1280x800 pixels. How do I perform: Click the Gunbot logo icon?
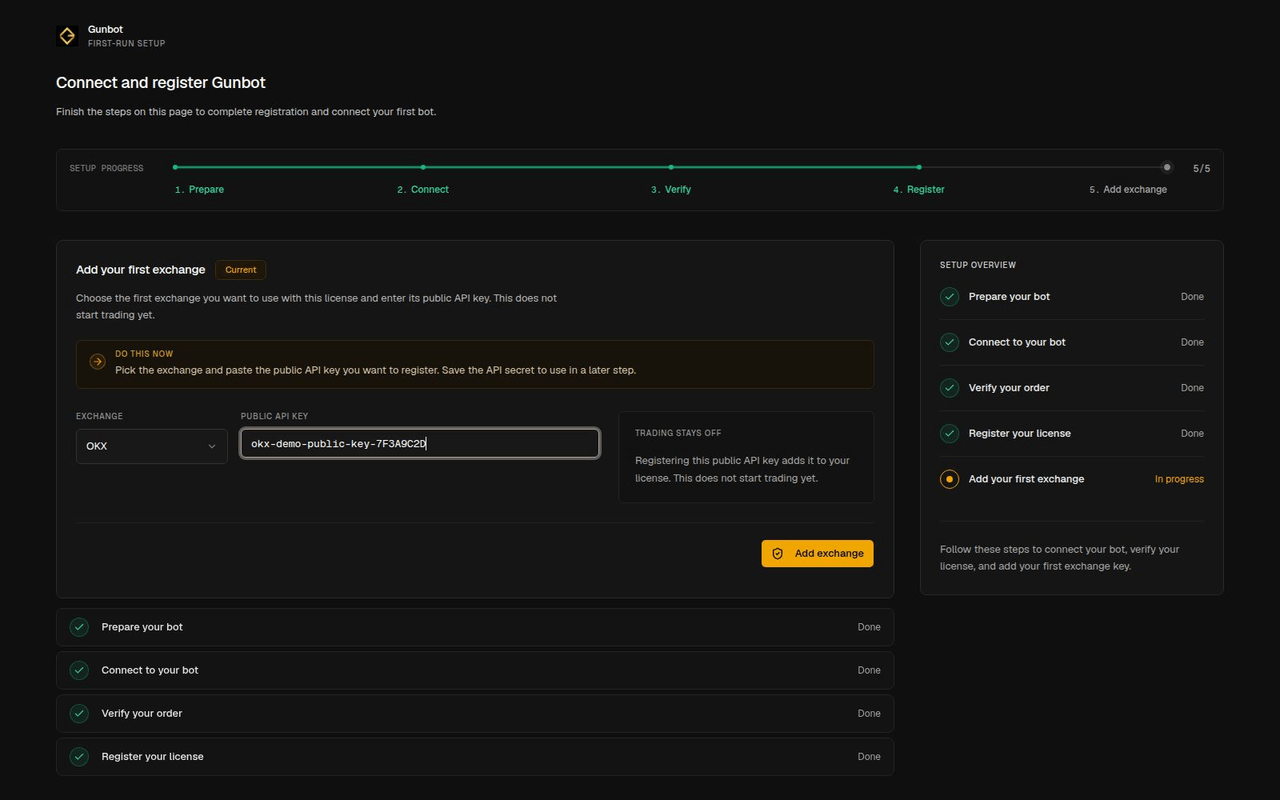67,36
